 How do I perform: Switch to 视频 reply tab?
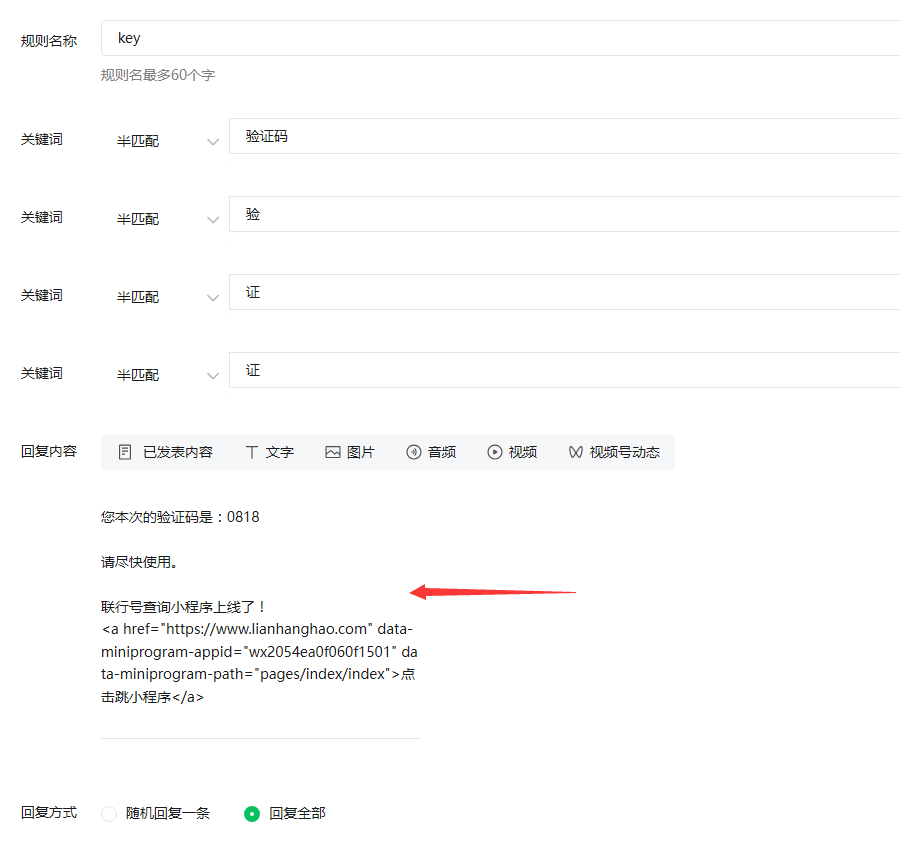512,452
